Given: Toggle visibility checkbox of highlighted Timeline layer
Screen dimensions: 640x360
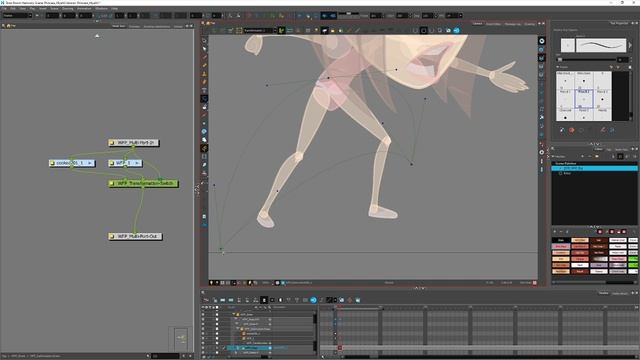Looking at the screenshot, I should [x=203, y=348].
